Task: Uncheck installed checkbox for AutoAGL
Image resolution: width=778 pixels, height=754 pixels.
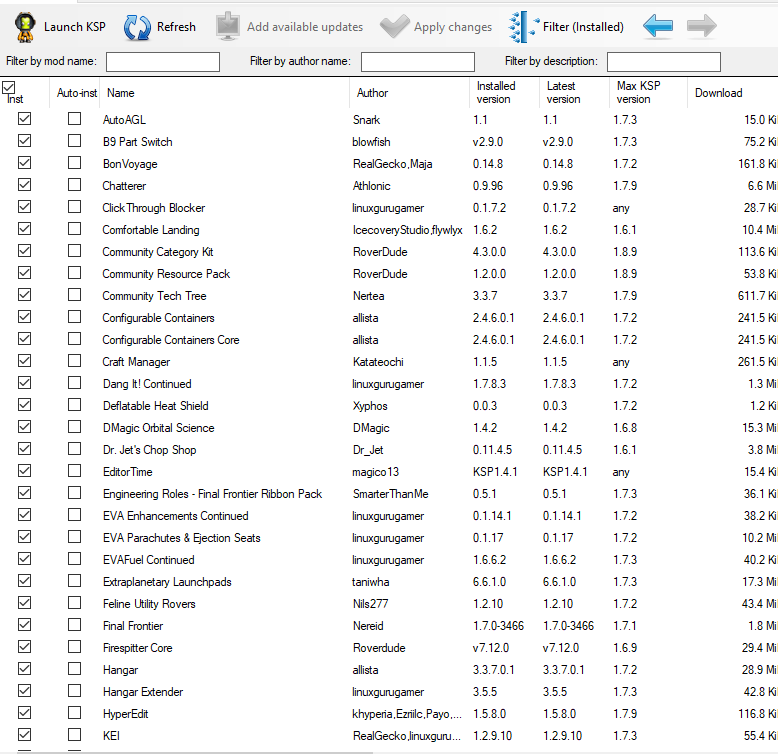Action: [24, 119]
